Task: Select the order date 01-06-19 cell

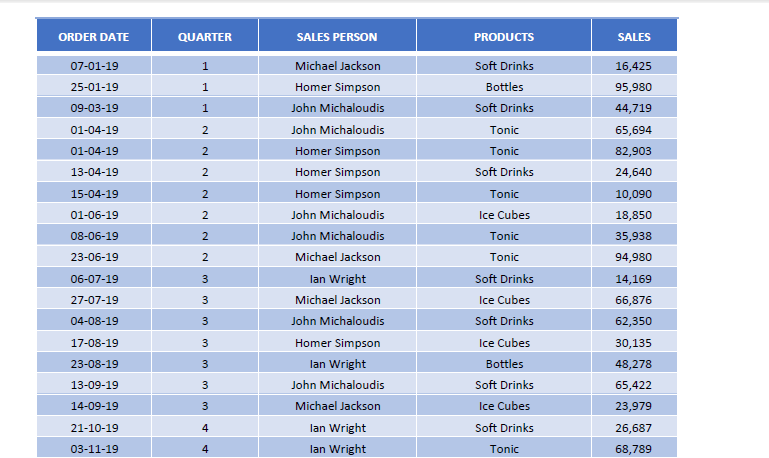Action: (94, 215)
